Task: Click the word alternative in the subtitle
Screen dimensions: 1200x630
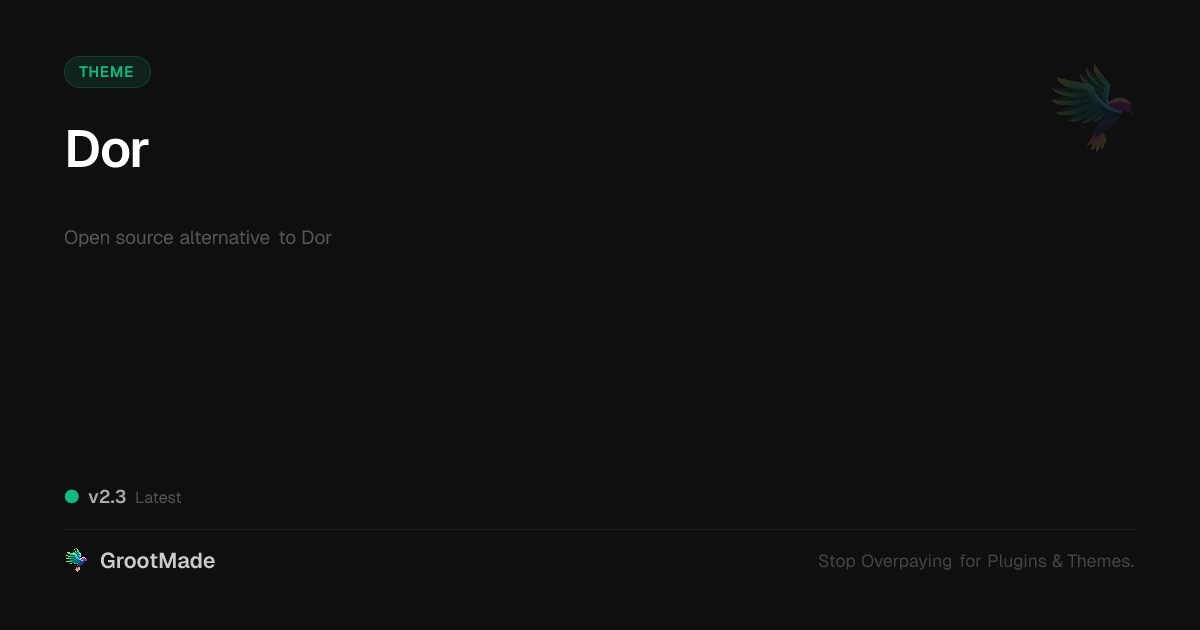Action: pyautogui.click(x=225, y=238)
